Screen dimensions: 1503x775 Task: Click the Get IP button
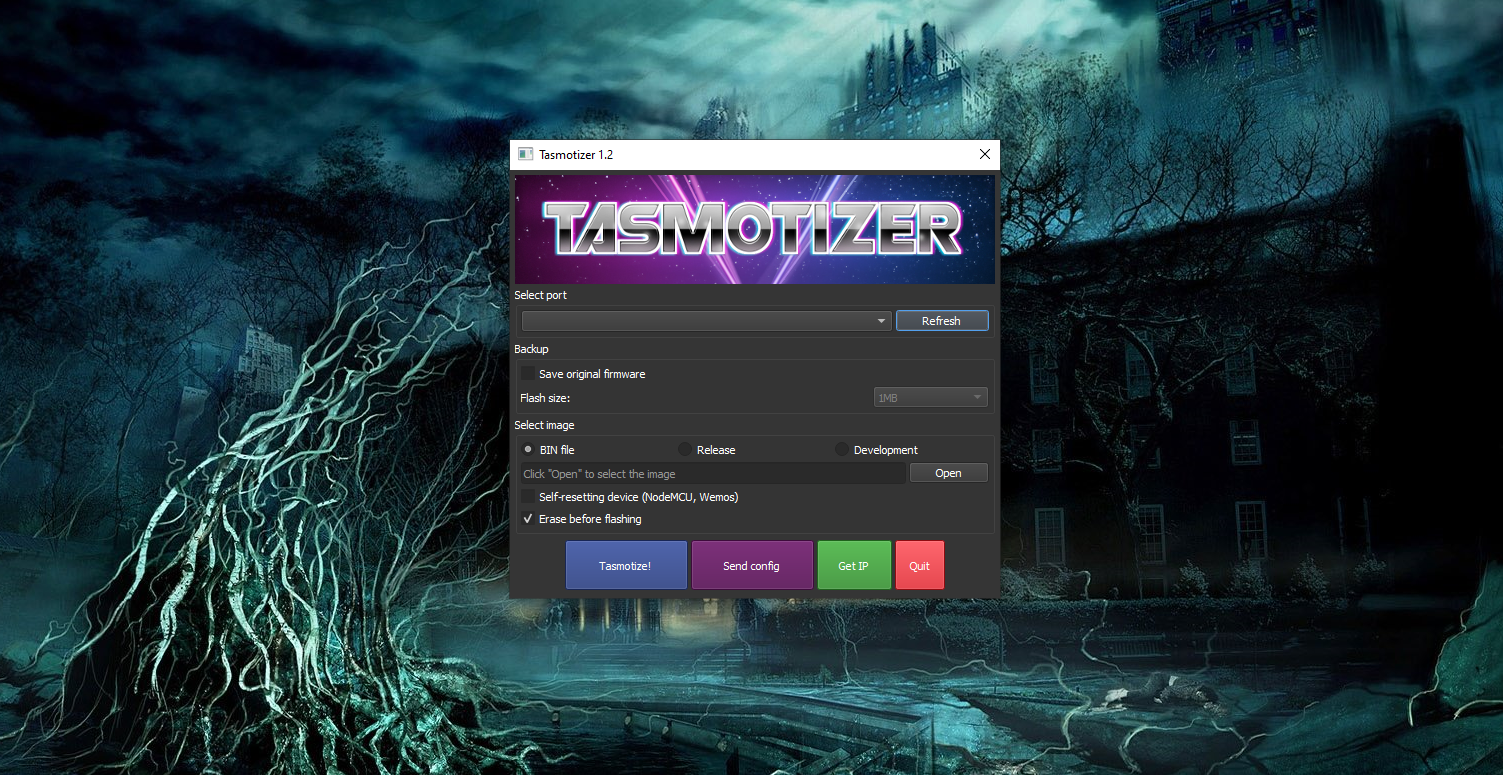(854, 564)
